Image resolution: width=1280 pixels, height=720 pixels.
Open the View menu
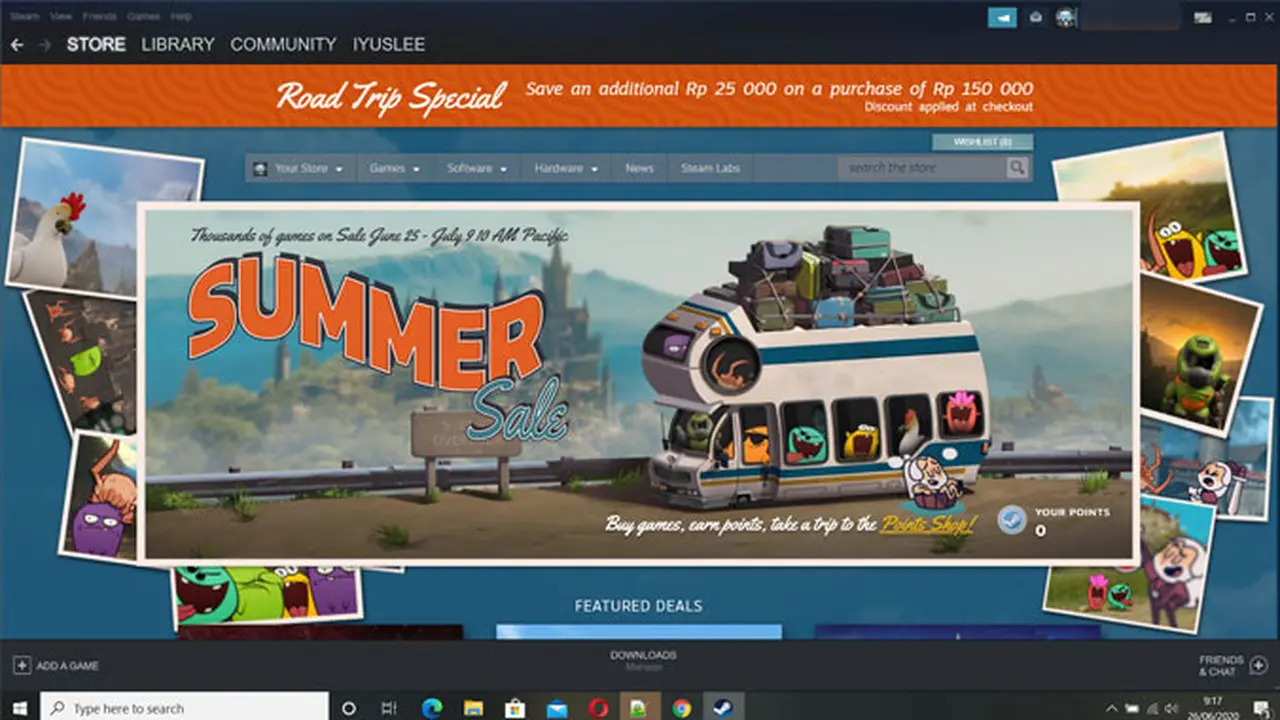(x=61, y=17)
